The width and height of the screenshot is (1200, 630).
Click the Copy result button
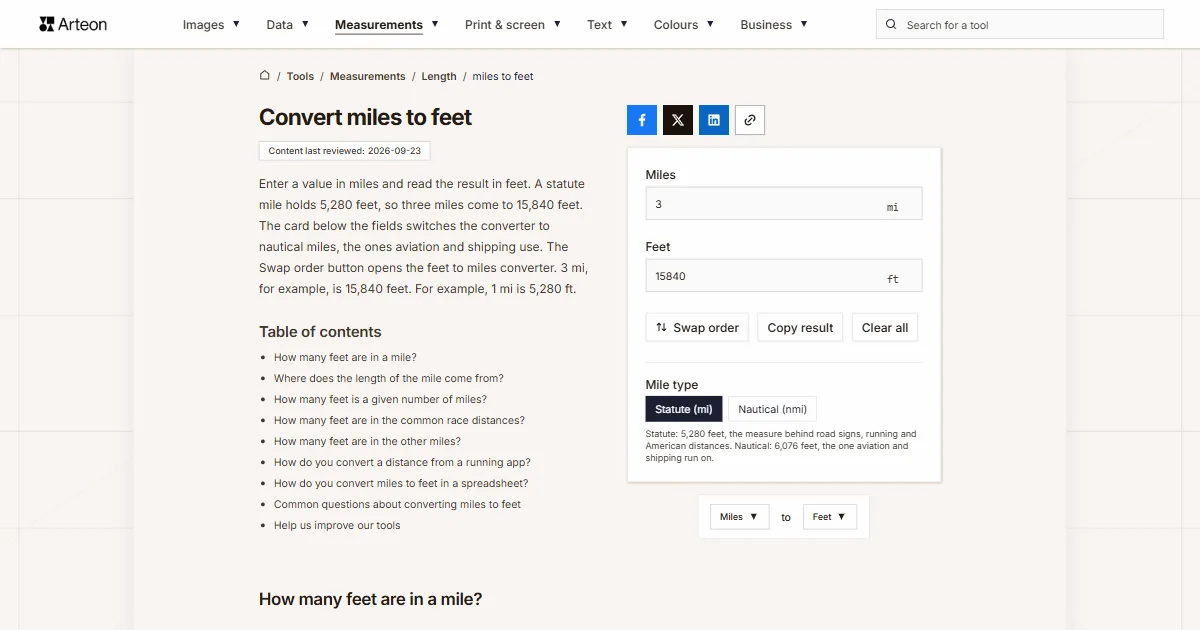[800, 328]
